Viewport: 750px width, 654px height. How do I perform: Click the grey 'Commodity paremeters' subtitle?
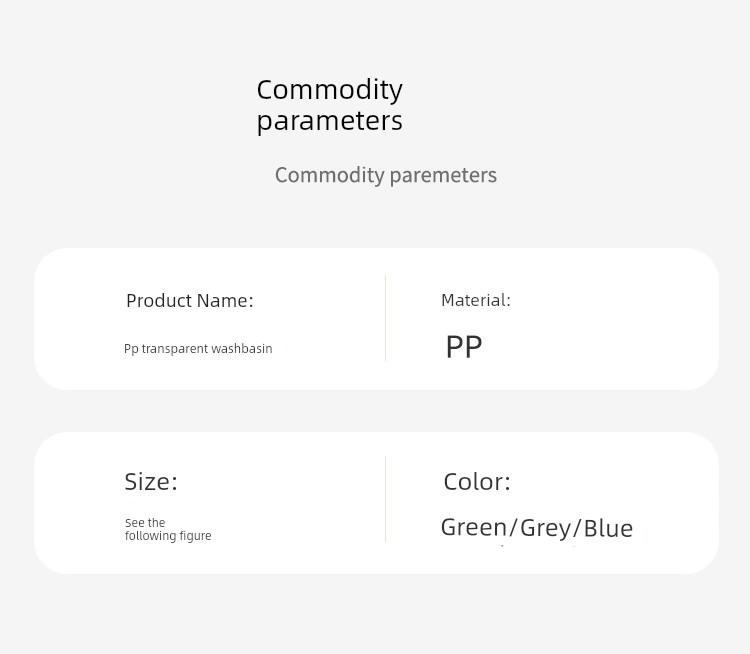(x=386, y=176)
